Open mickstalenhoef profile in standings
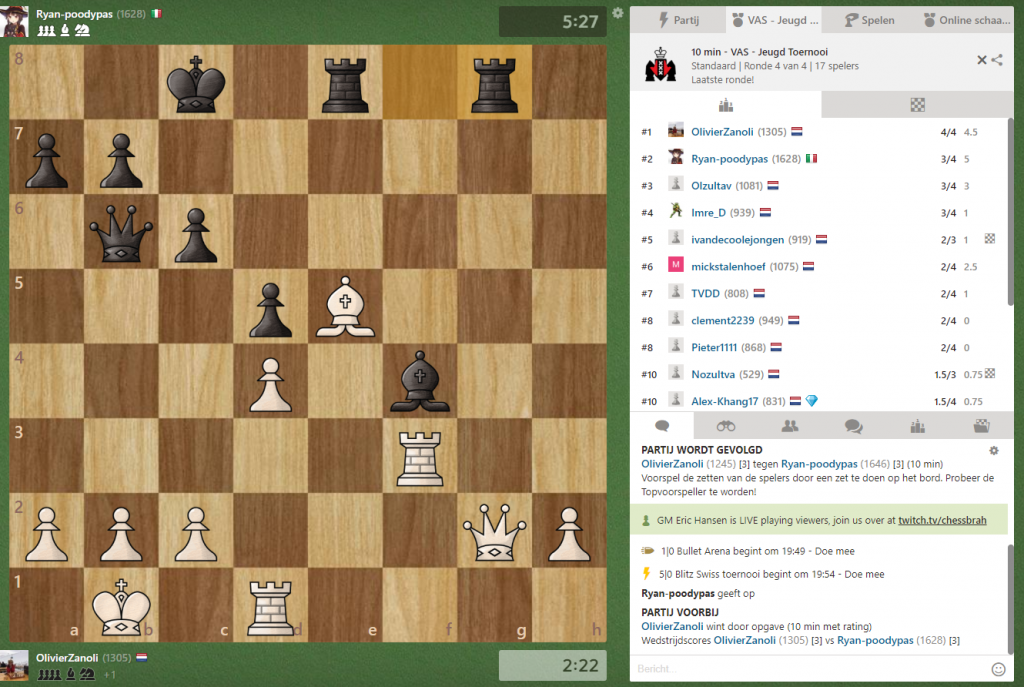This screenshot has height=687, width=1024. coord(728,266)
